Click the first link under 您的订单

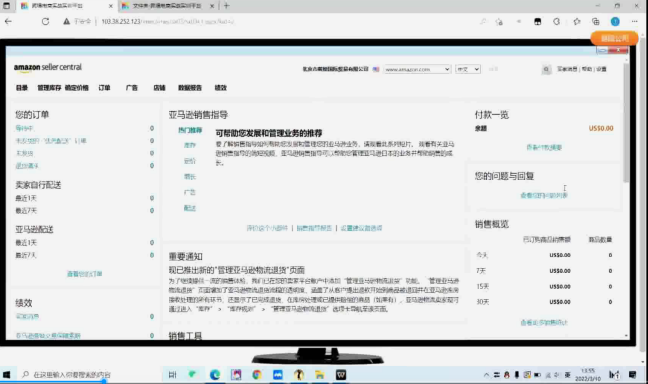coord(24,129)
